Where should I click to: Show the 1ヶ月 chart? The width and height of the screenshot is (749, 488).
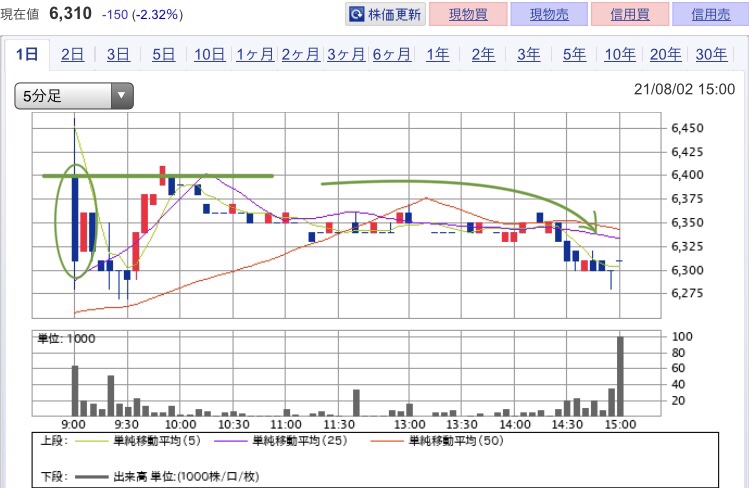[255, 54]
